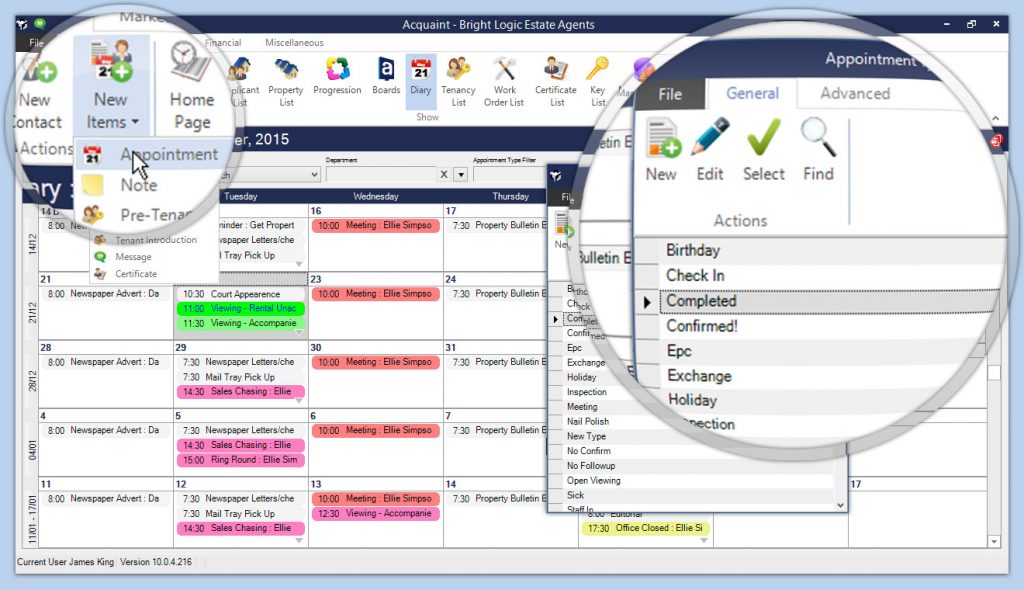Screen dimensions: 1024x590
Task: Click the magnified Edit pencil icon
Action: 710,150
